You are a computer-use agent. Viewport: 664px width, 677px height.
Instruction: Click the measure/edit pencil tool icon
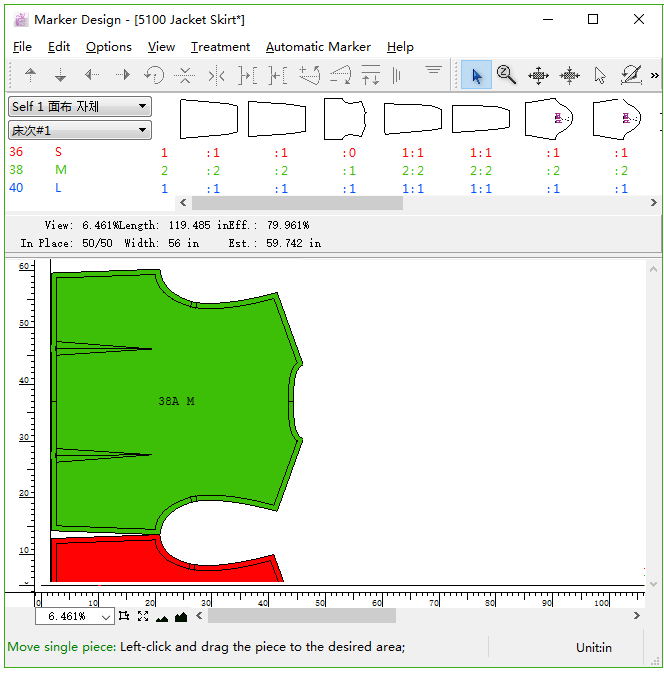[631, 75]
